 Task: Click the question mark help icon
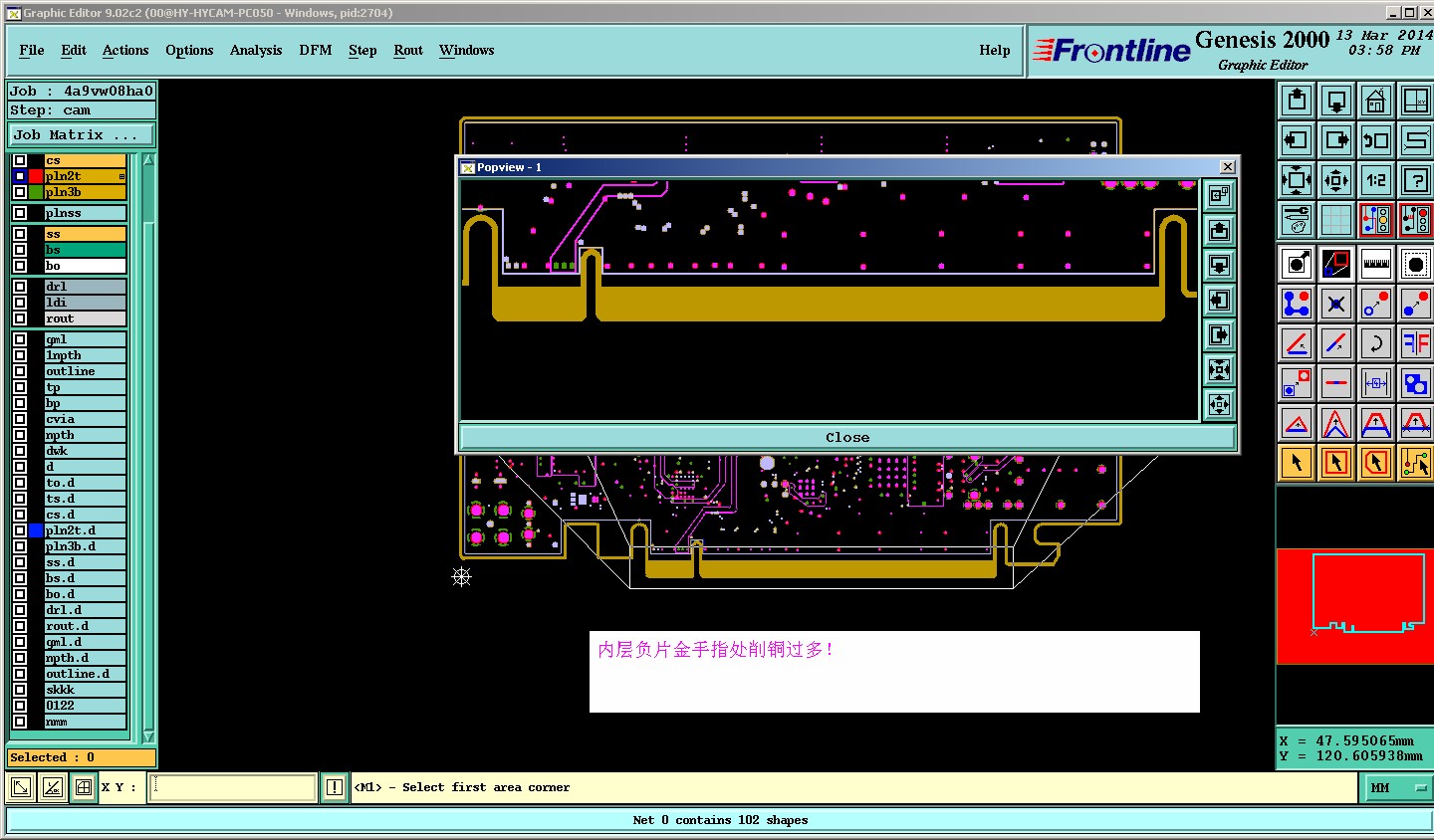click(1416, 180)
